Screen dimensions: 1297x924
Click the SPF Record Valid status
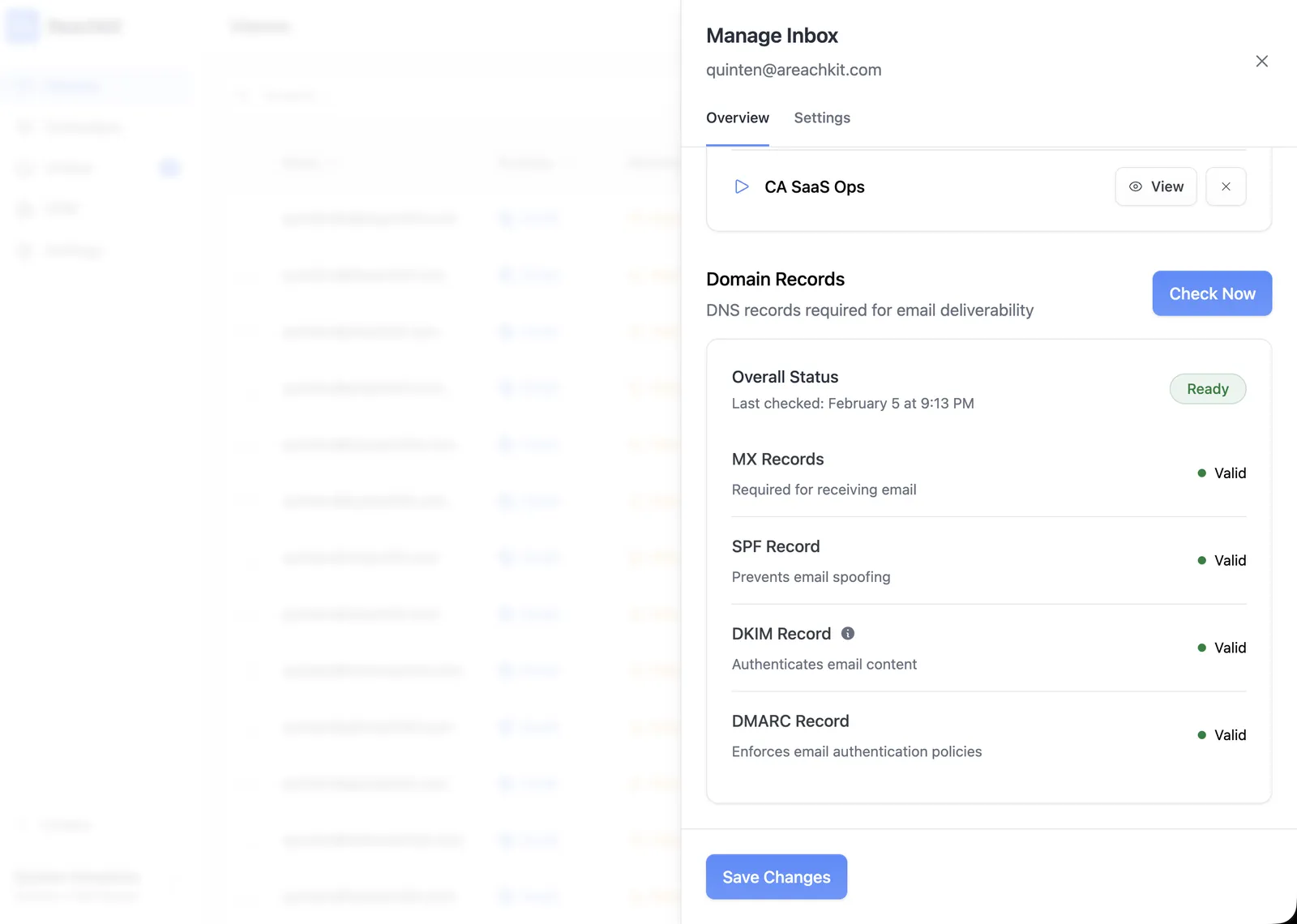(1222, 561)
